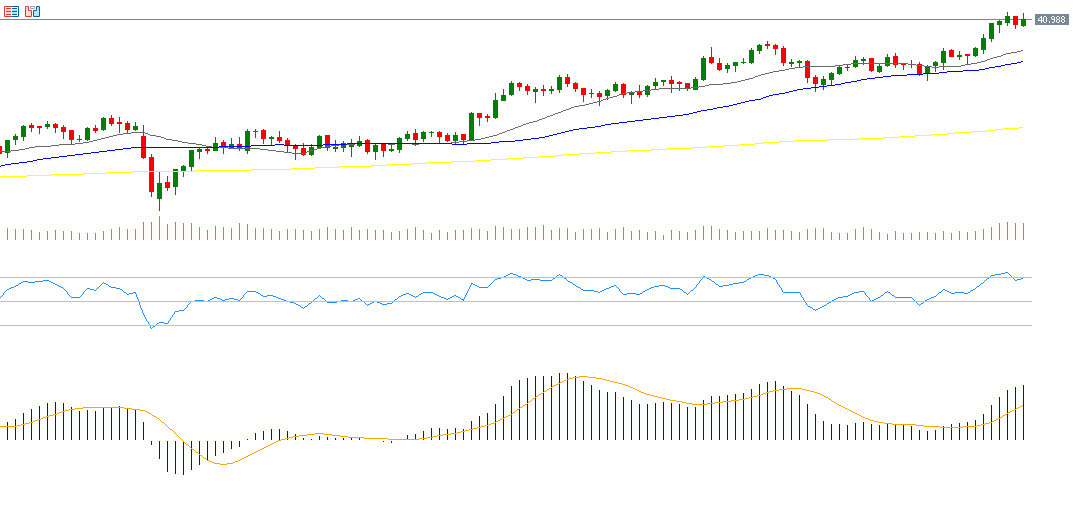
Task: Click the last MACD histogram bar on the right
Action: 1024,412
